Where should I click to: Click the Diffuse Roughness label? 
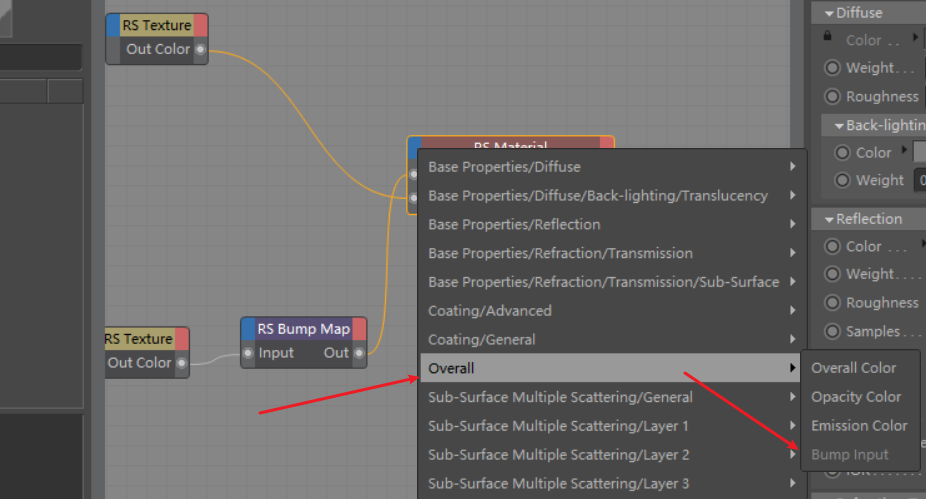click(882, 96)
